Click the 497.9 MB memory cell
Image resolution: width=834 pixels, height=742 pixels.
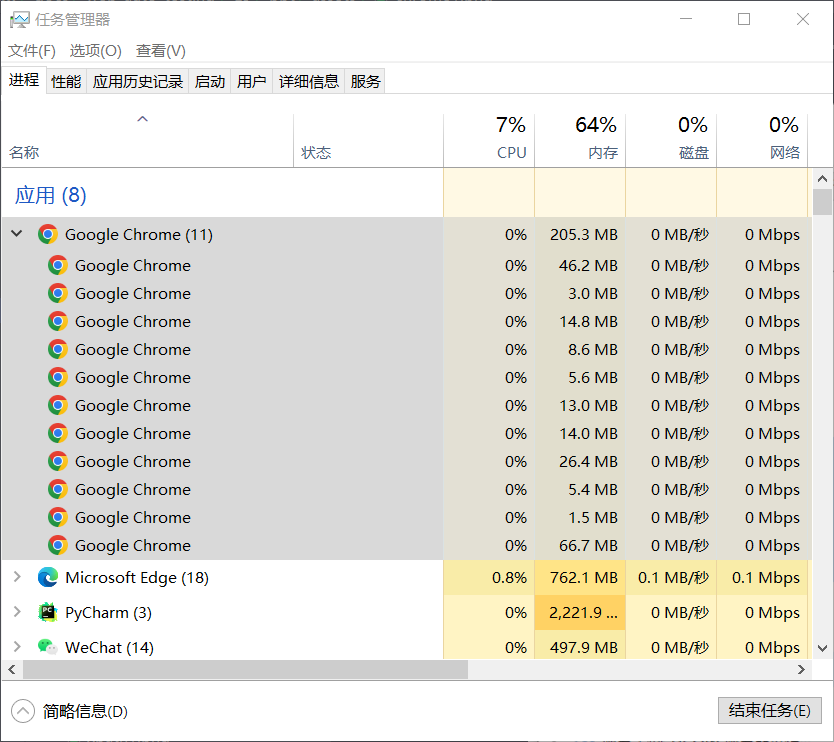580,647
